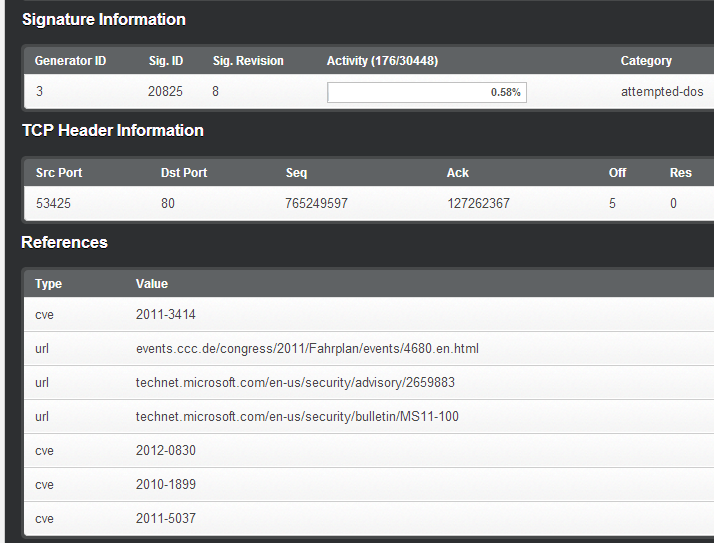Click the Sig. ID value 20825

[x=165, y=92]
